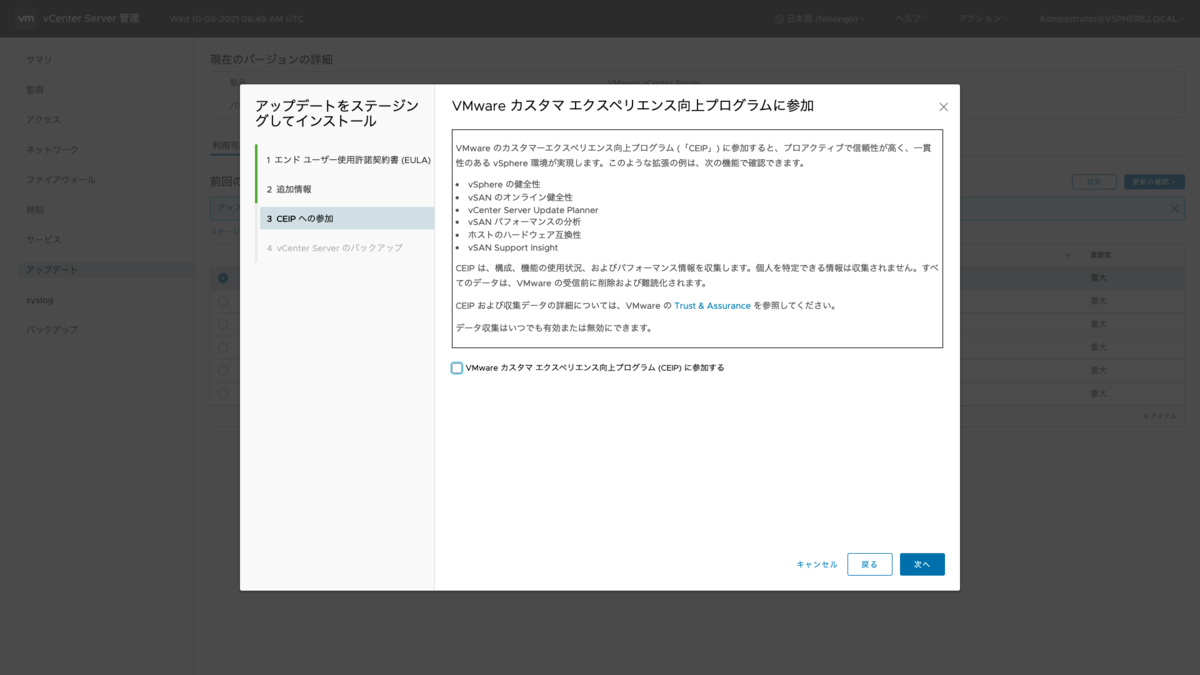
Task: Close the CEIP wizard dialog with X
Action: pyautogui.click(x=943, y=107)
